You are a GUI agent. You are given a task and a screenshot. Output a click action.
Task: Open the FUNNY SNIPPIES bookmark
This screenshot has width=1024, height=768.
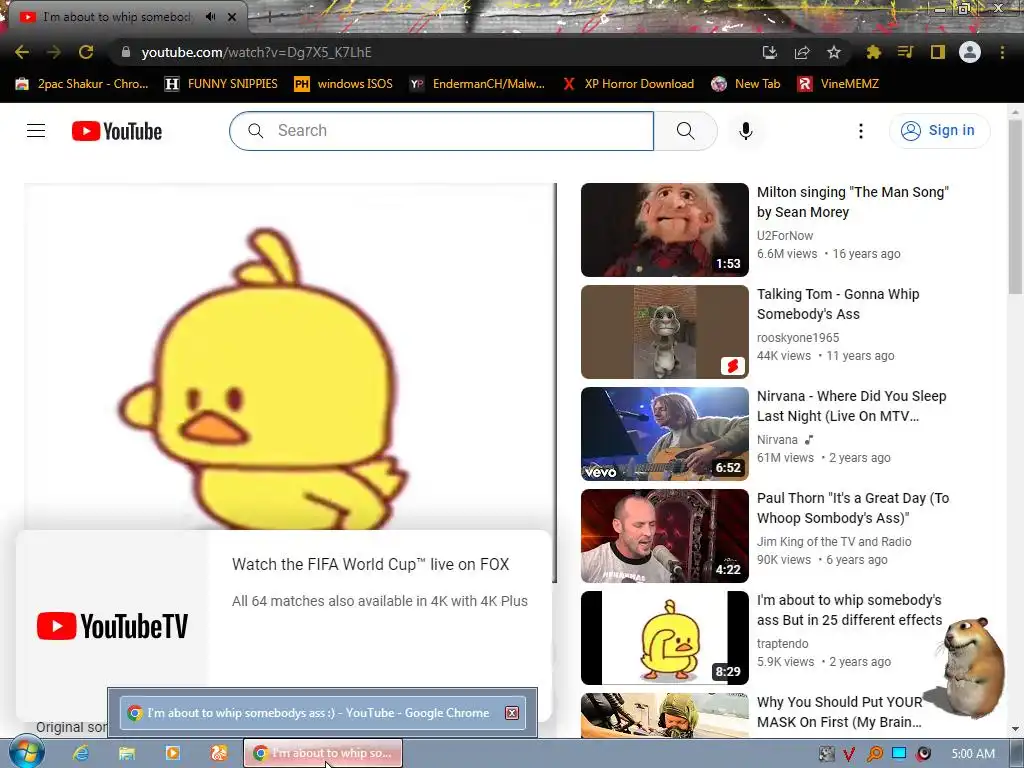(221, 84)
